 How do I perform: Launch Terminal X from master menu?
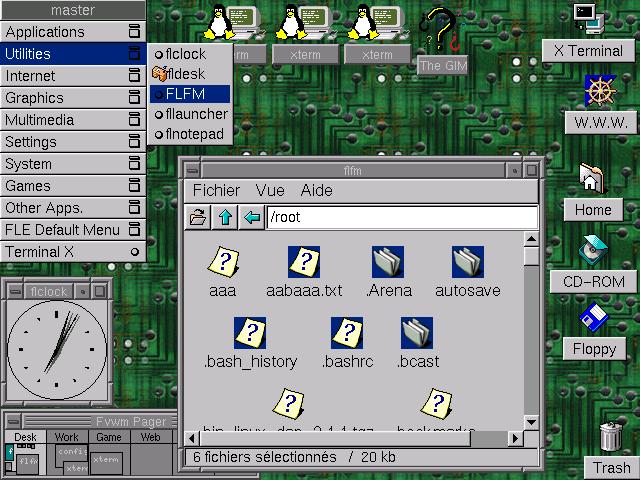(73, 252)
